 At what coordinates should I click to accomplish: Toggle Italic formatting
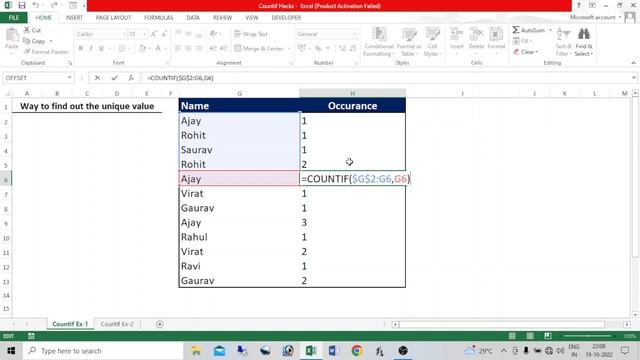pyautogui.click(x=91, y=49)
